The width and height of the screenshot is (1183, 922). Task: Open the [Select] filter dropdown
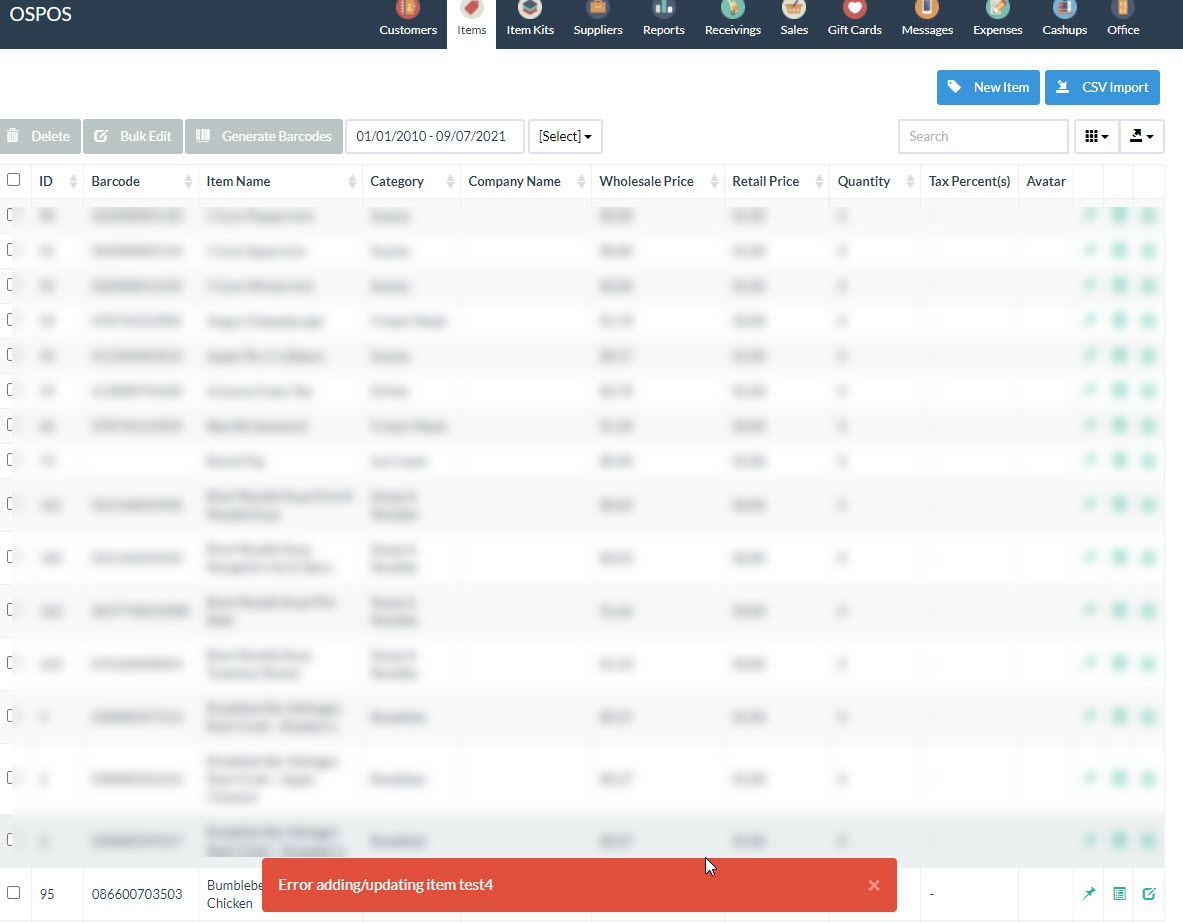565,136
